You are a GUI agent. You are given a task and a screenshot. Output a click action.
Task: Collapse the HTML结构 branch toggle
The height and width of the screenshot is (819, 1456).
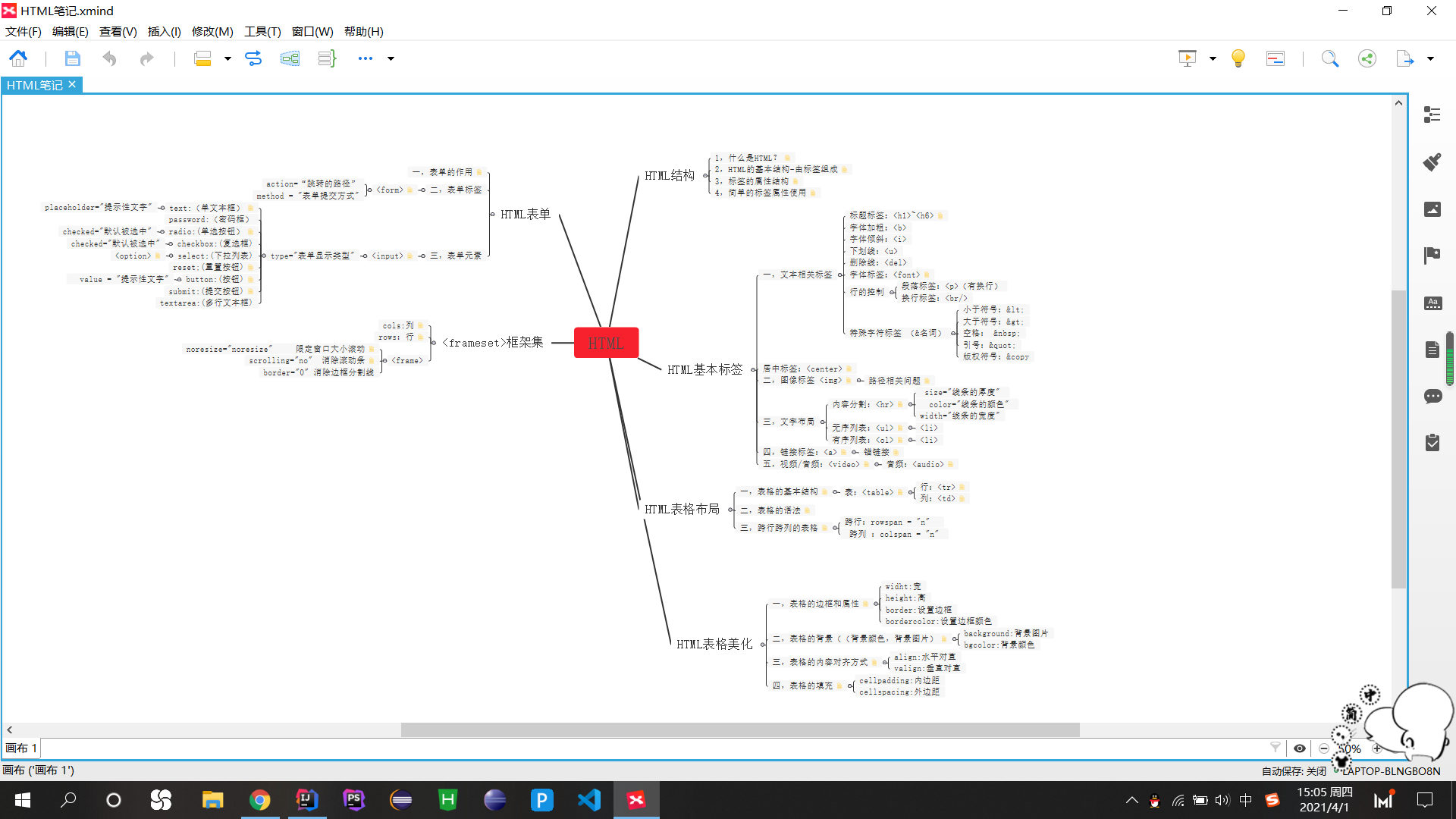click(x=705, y=176)
